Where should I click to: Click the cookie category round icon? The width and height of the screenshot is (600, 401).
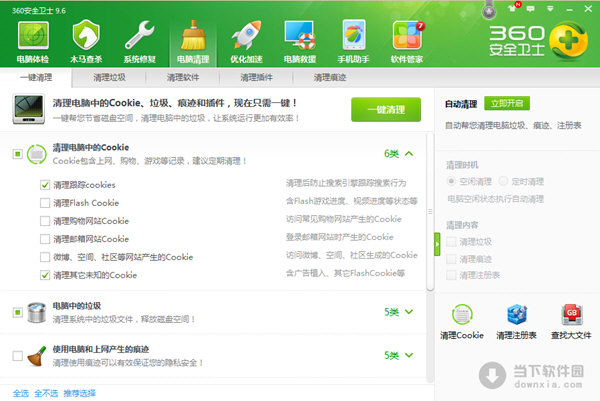tap(37, 154)
